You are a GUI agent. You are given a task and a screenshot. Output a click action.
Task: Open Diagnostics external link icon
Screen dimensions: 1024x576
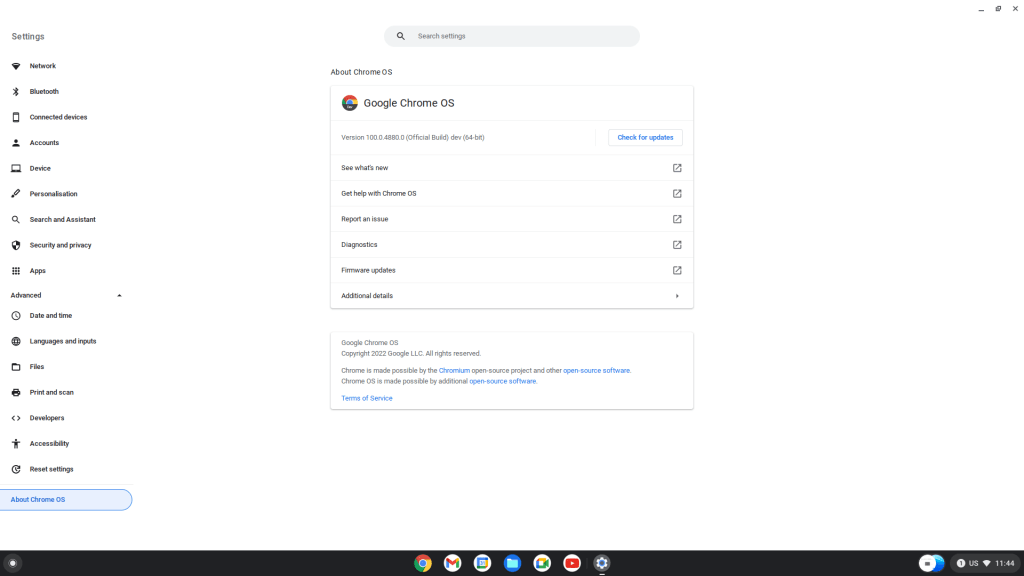click(x=677, y=245)
